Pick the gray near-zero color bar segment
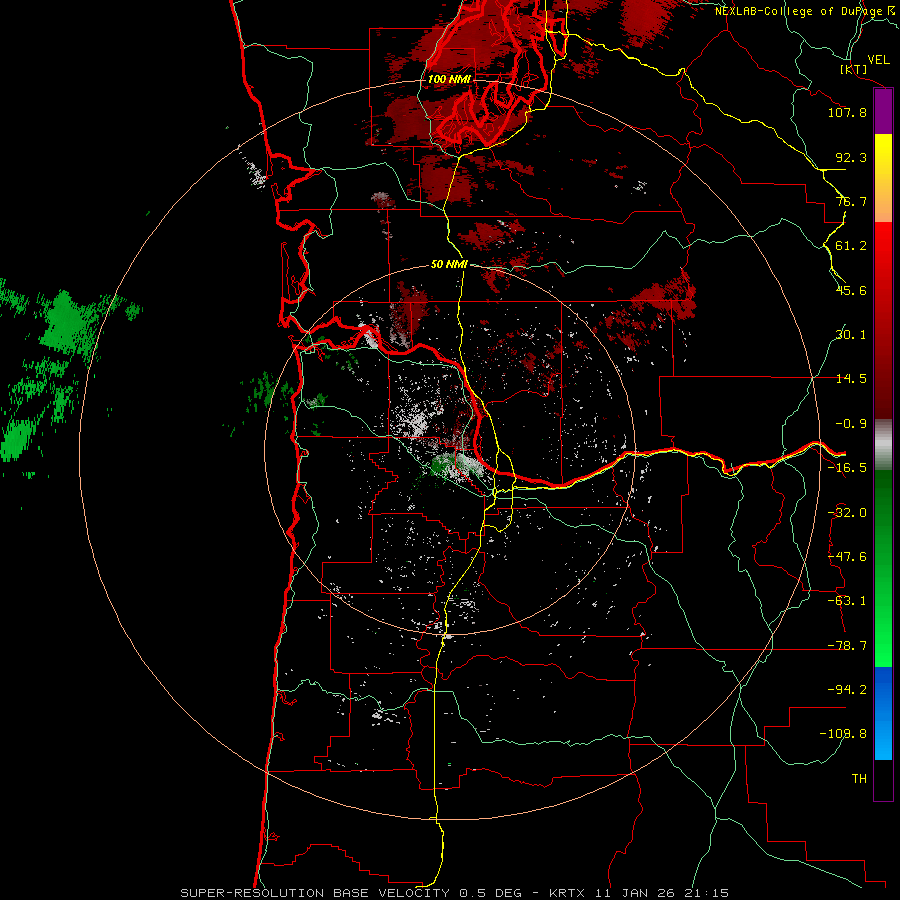 point(883,445)
